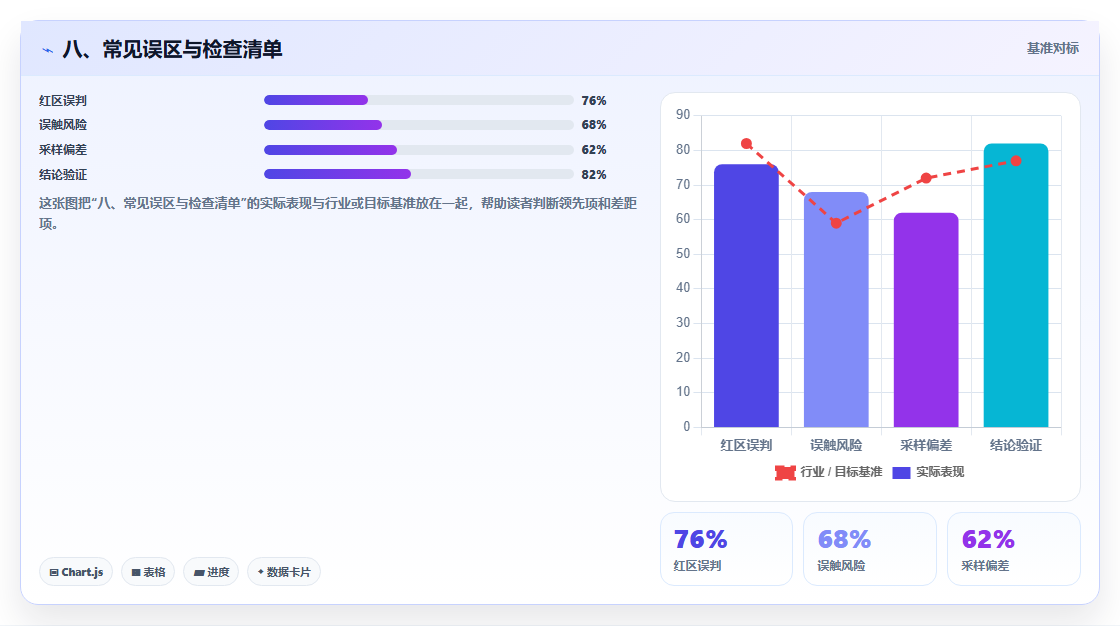Toggle the 实际表现 legend item
Image resolution: width=1120 pixels, height=626 pixels.
(929, 472)
